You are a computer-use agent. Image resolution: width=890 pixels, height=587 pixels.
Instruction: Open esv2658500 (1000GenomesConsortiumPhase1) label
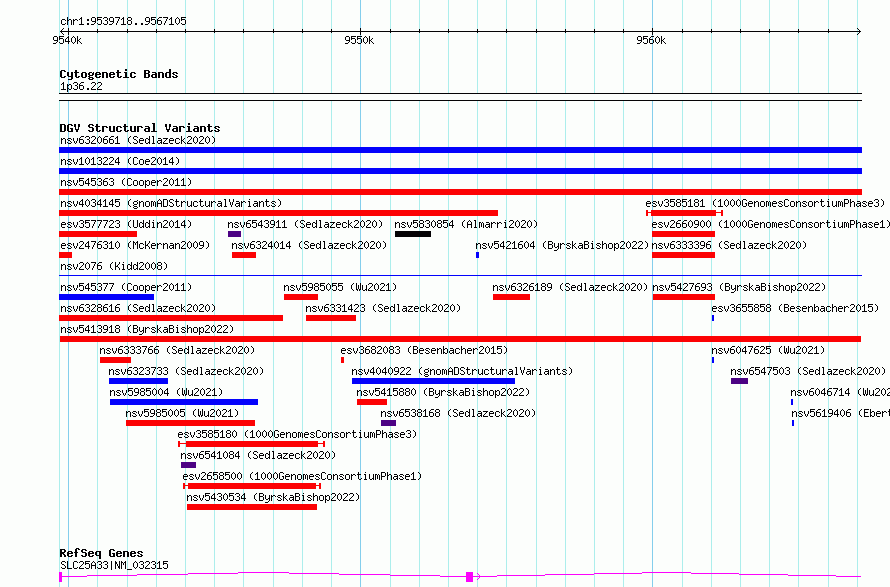pyautogui.click(x=302, y=476)
